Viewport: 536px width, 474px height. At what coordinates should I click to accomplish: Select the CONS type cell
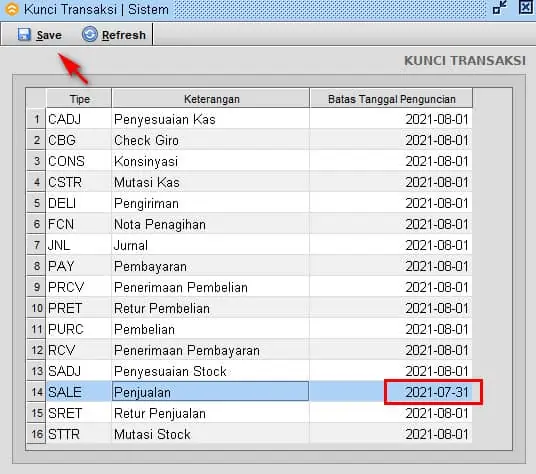pos(79,161)
